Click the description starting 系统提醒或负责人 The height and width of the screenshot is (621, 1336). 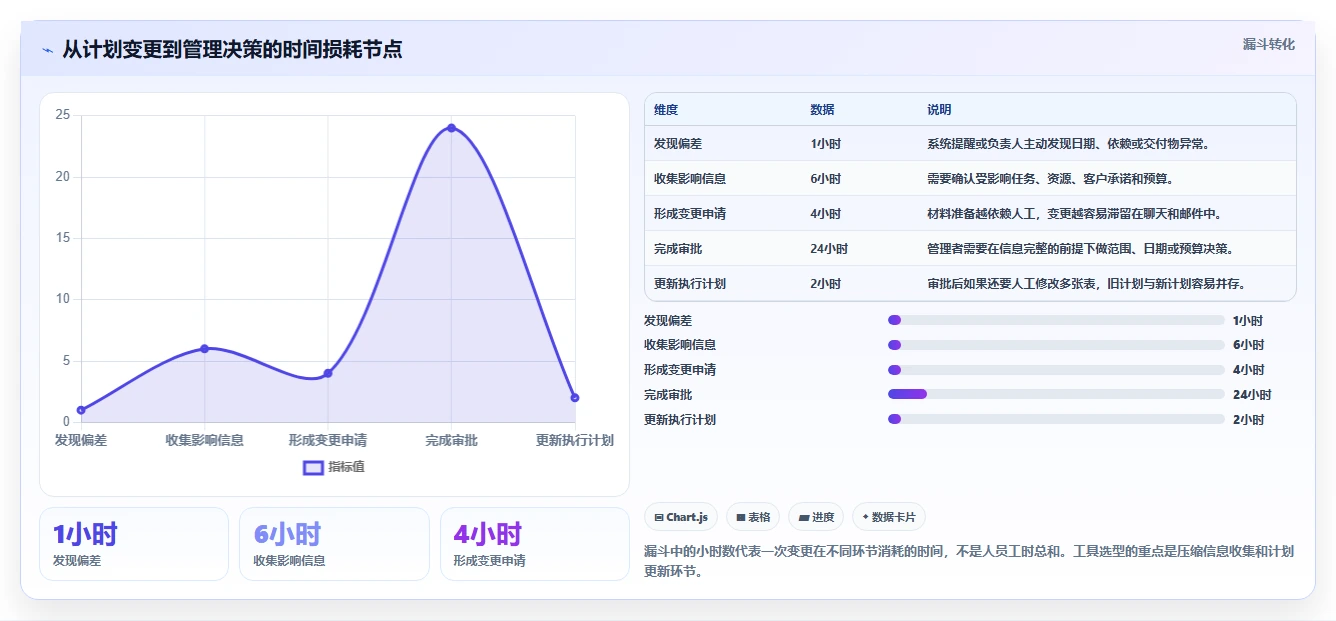coord(1068,144)
